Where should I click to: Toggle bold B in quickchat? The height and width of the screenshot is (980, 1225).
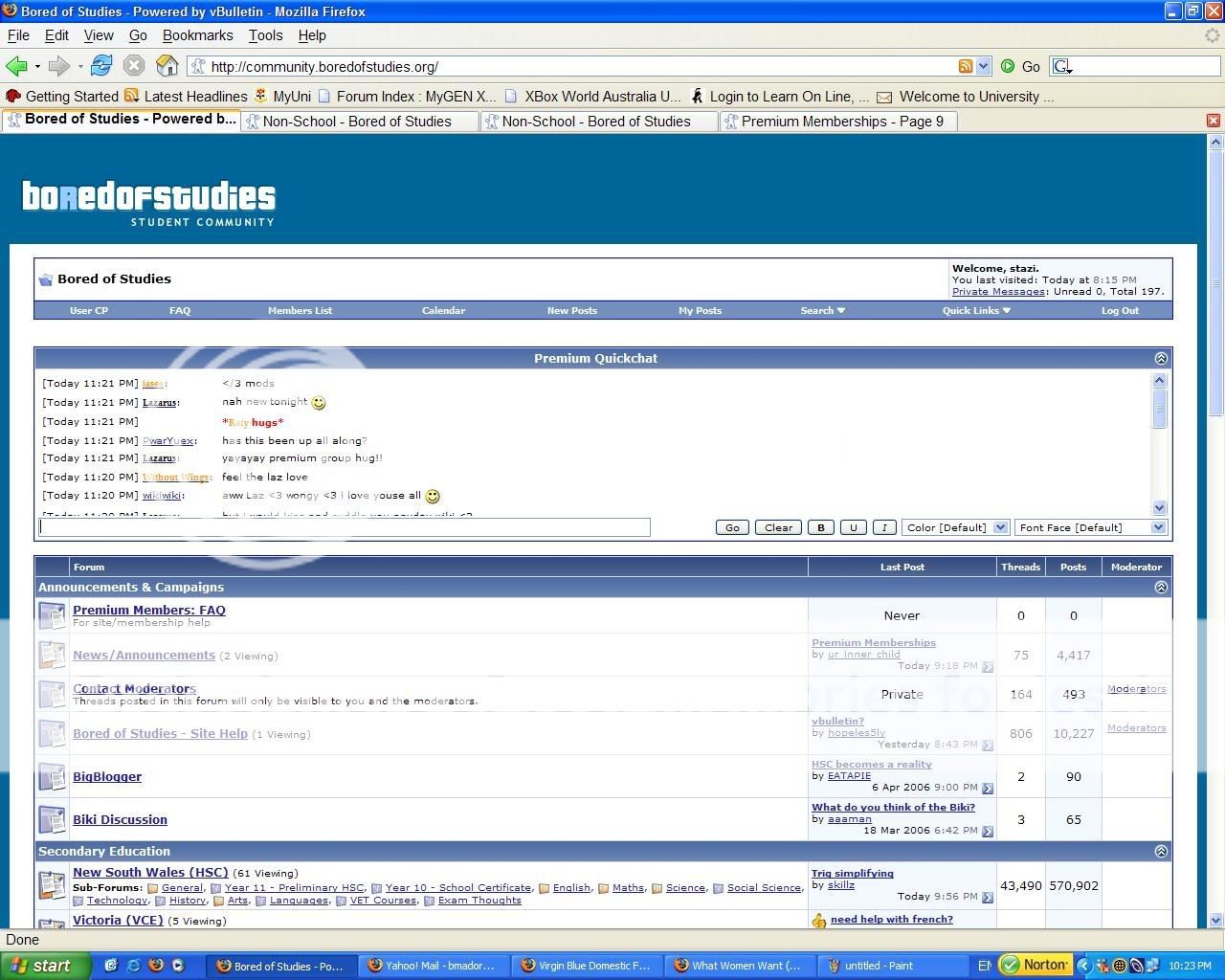820,527
